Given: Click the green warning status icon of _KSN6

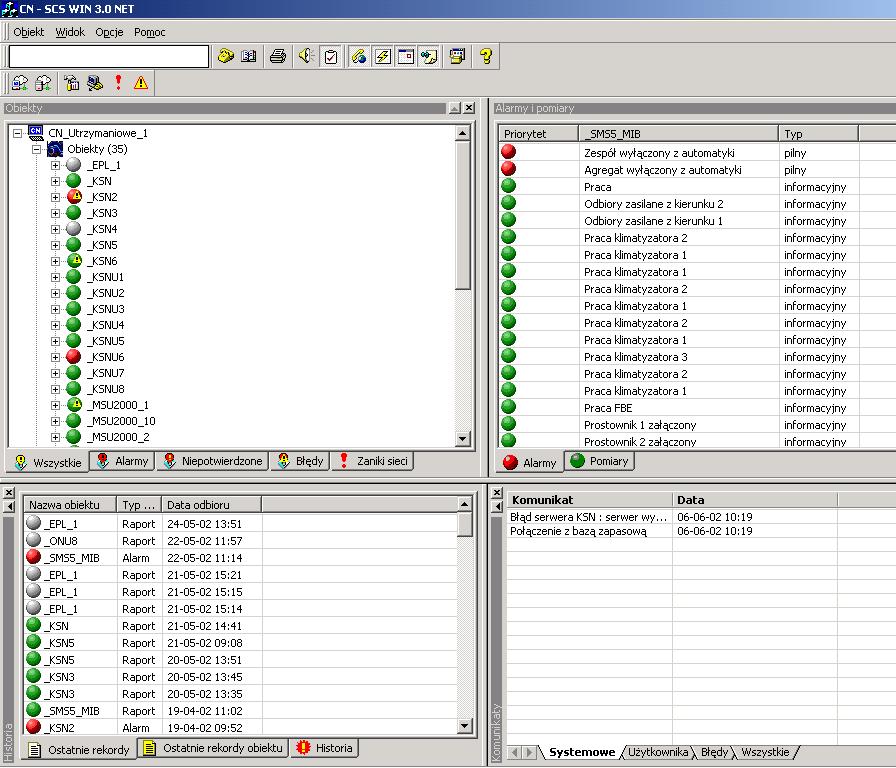Looking at the screenshot, I should click(x=74, y=261).
